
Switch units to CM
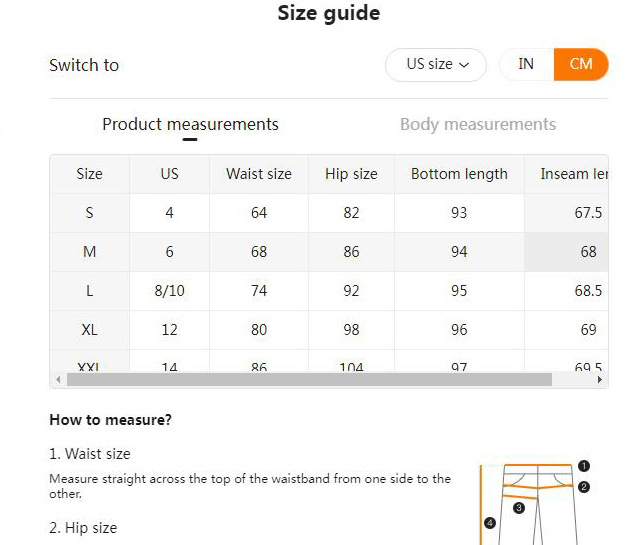point(581,65)
